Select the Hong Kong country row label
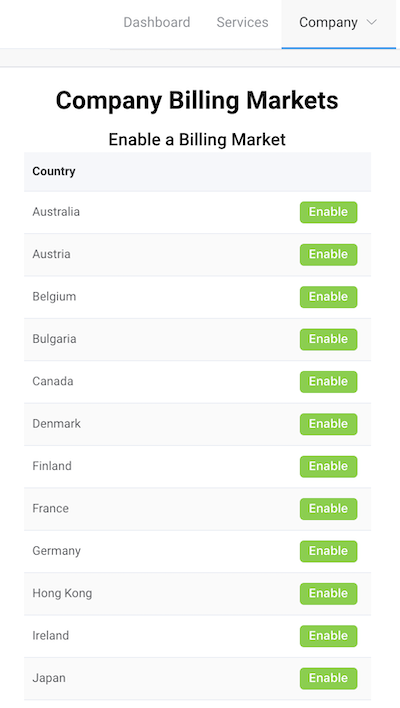Viewport: 400px width, 708px height. [62, 593]
